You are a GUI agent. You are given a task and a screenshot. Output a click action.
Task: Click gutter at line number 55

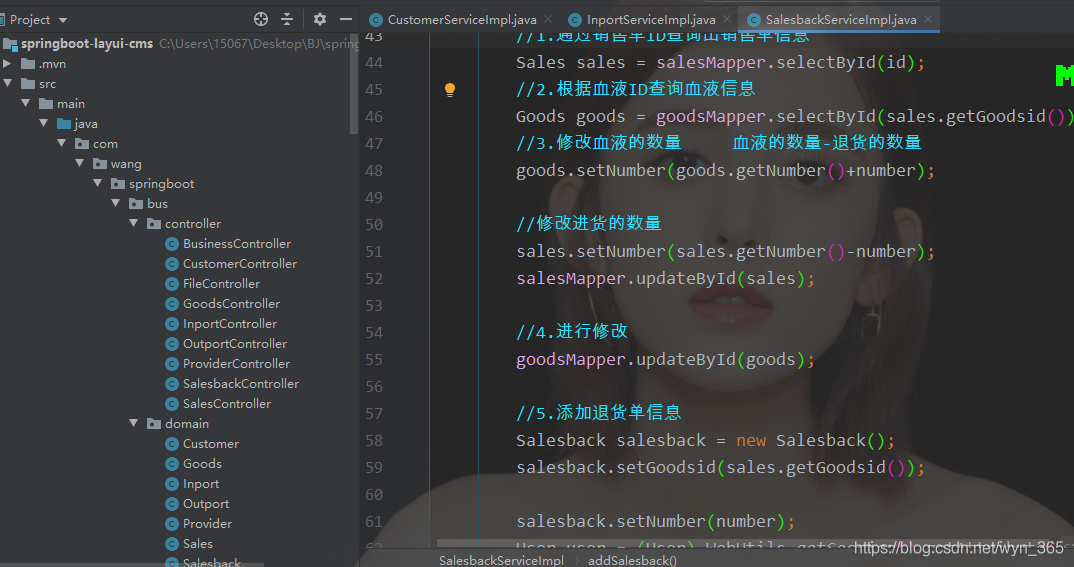374,359
